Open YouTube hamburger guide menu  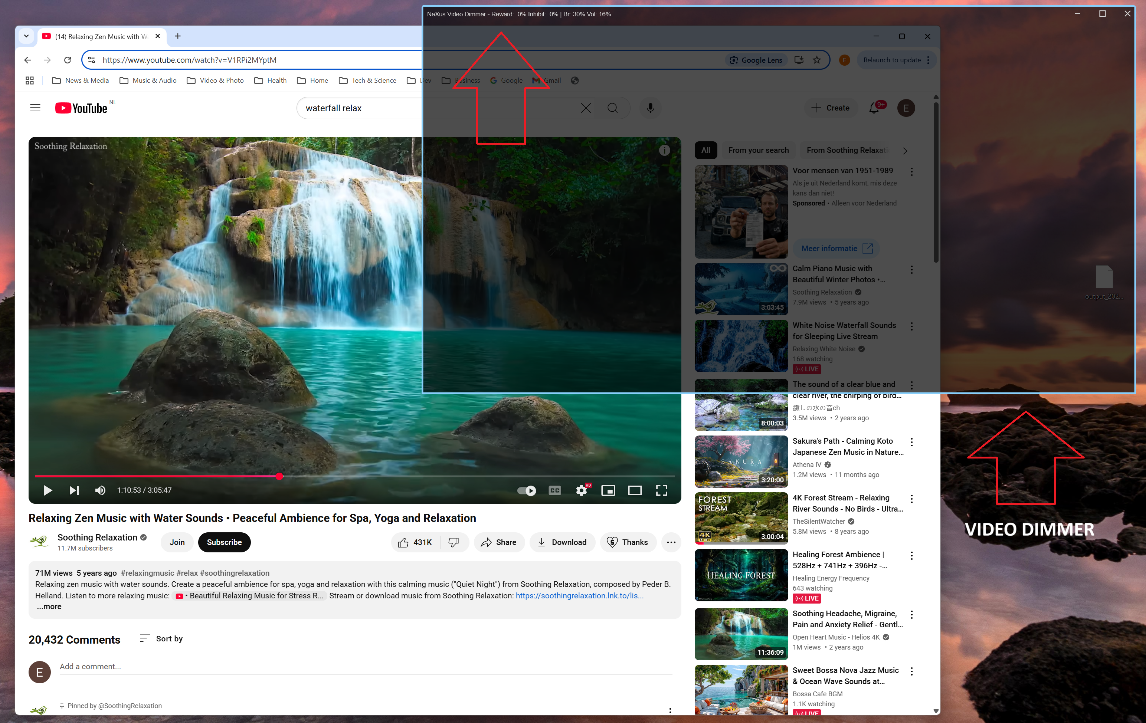[35, 107]
